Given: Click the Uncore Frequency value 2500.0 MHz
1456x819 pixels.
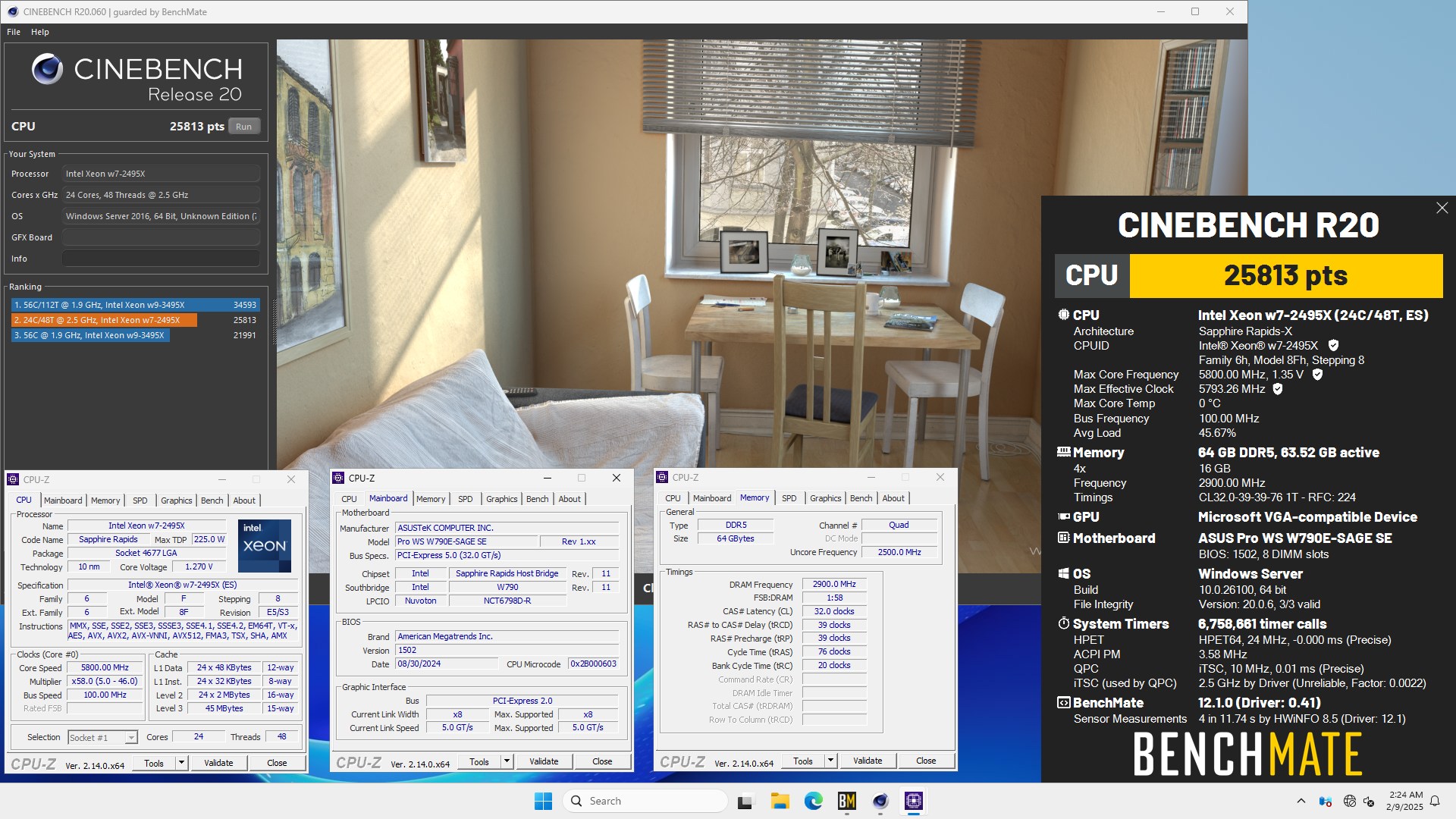Looking at the screenshot, I should (899, 552).
